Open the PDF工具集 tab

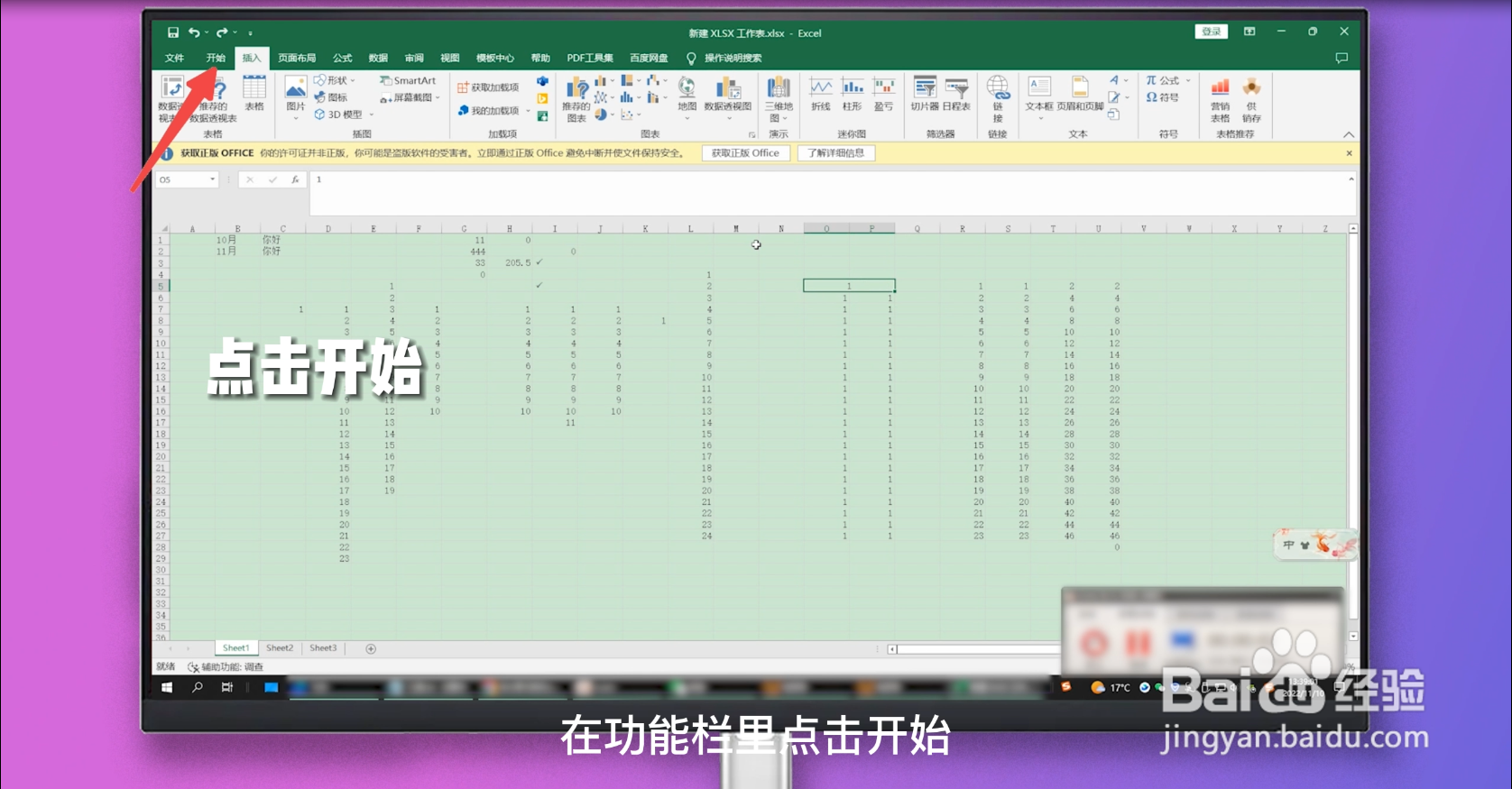pos(589,58)
